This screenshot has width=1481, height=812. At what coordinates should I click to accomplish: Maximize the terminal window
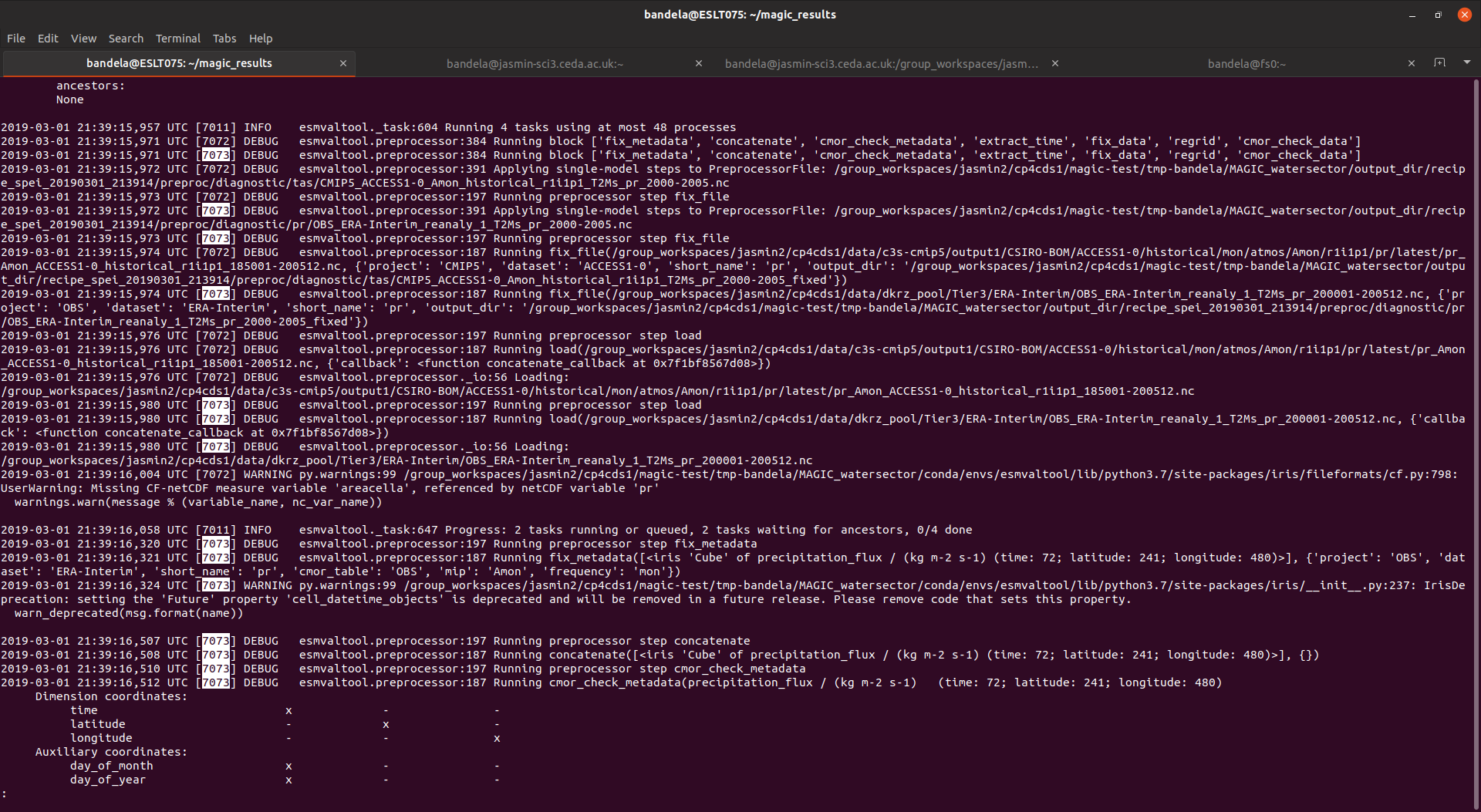pyautogui.click(x=1438, y=15)
